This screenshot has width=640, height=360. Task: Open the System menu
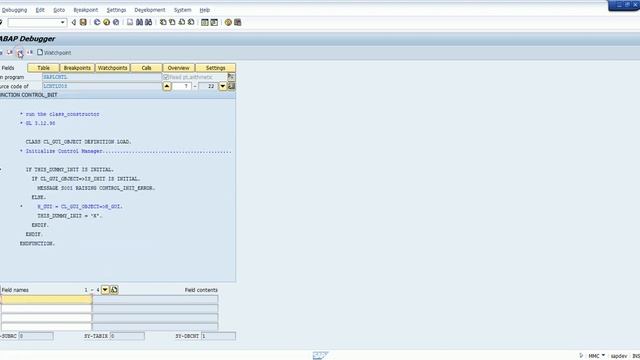click(x=182, y=10)
